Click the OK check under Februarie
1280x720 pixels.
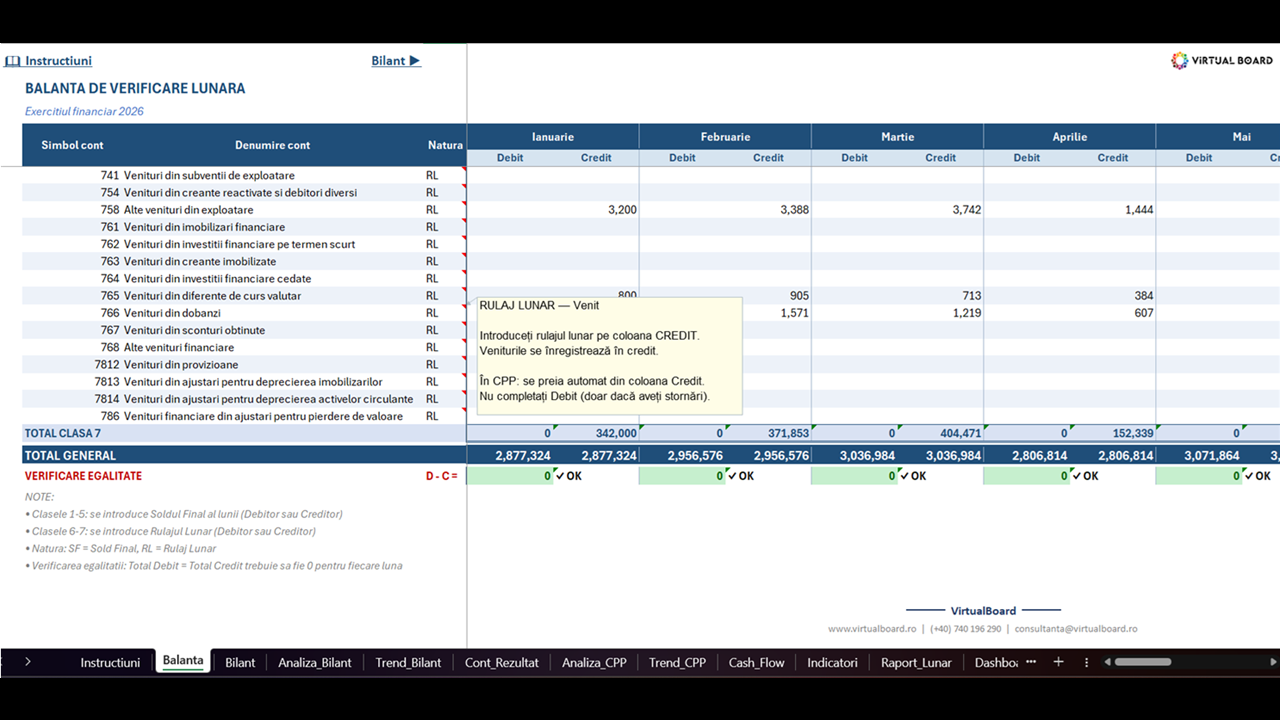(741, 476)
